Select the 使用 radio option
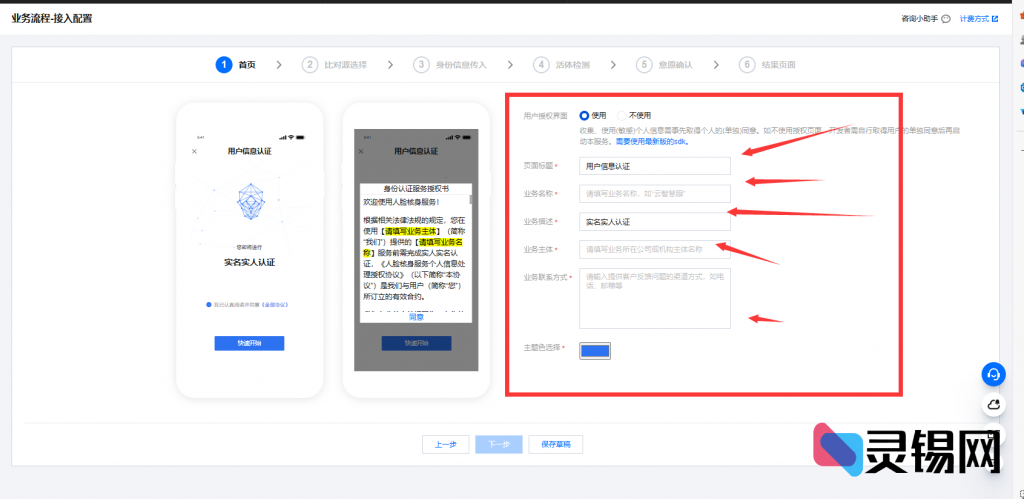 pos(585,116)
